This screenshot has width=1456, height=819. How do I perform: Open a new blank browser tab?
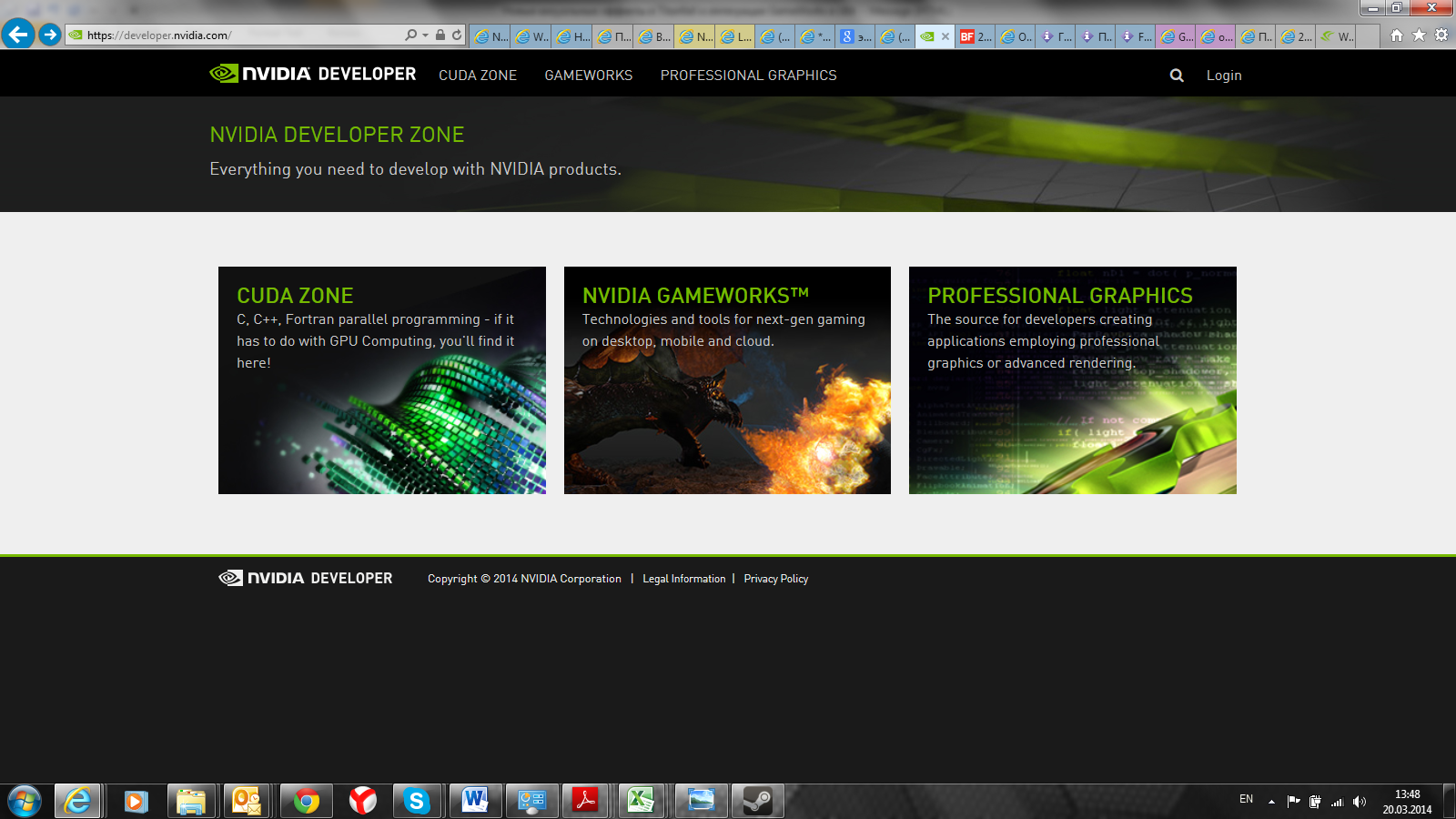(x=1368, y=36)
